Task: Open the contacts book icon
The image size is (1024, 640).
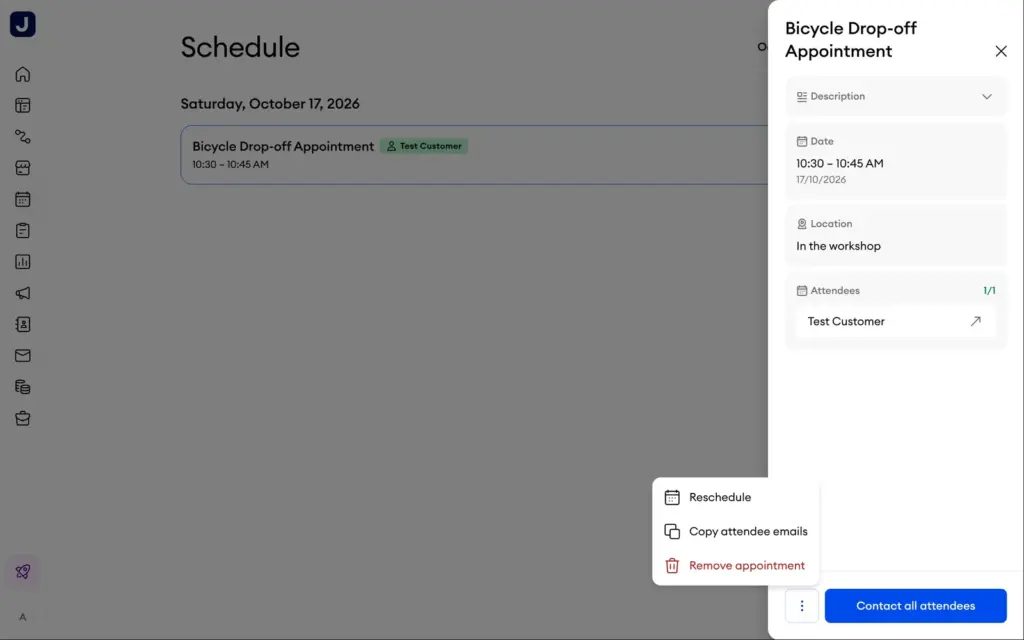Action: 23,325
